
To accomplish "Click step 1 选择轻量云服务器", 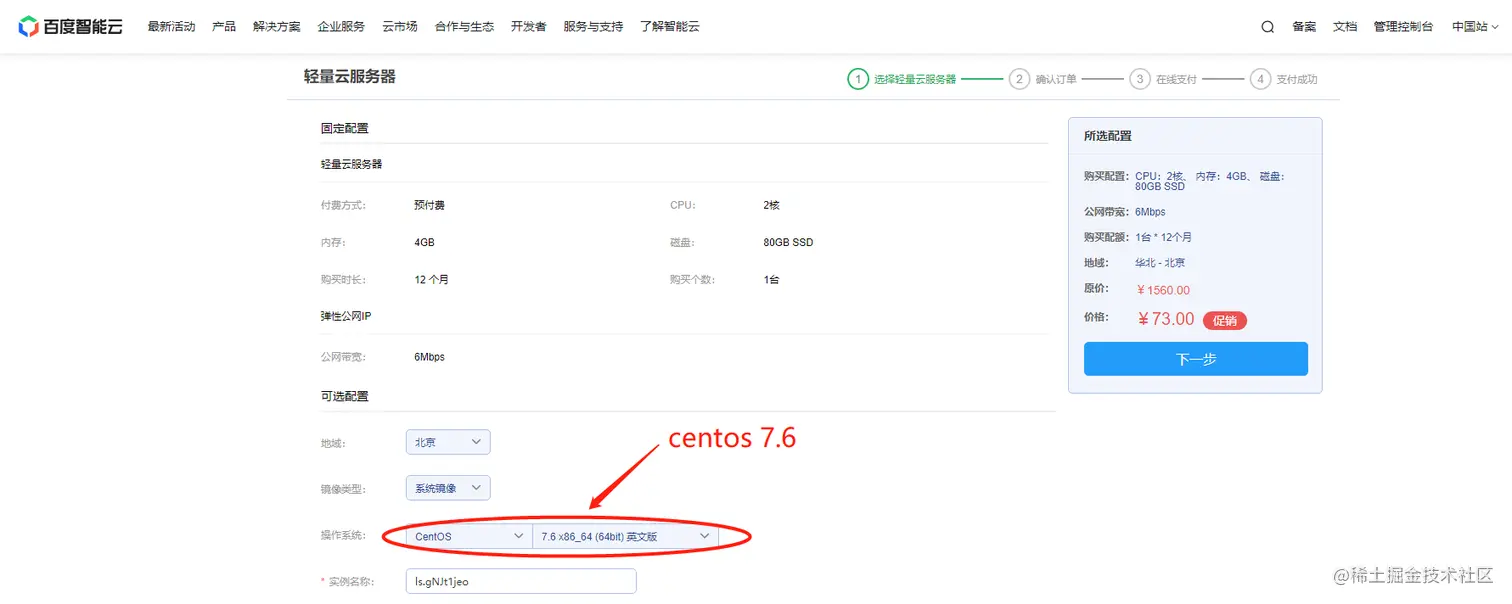I will [902, 79].
